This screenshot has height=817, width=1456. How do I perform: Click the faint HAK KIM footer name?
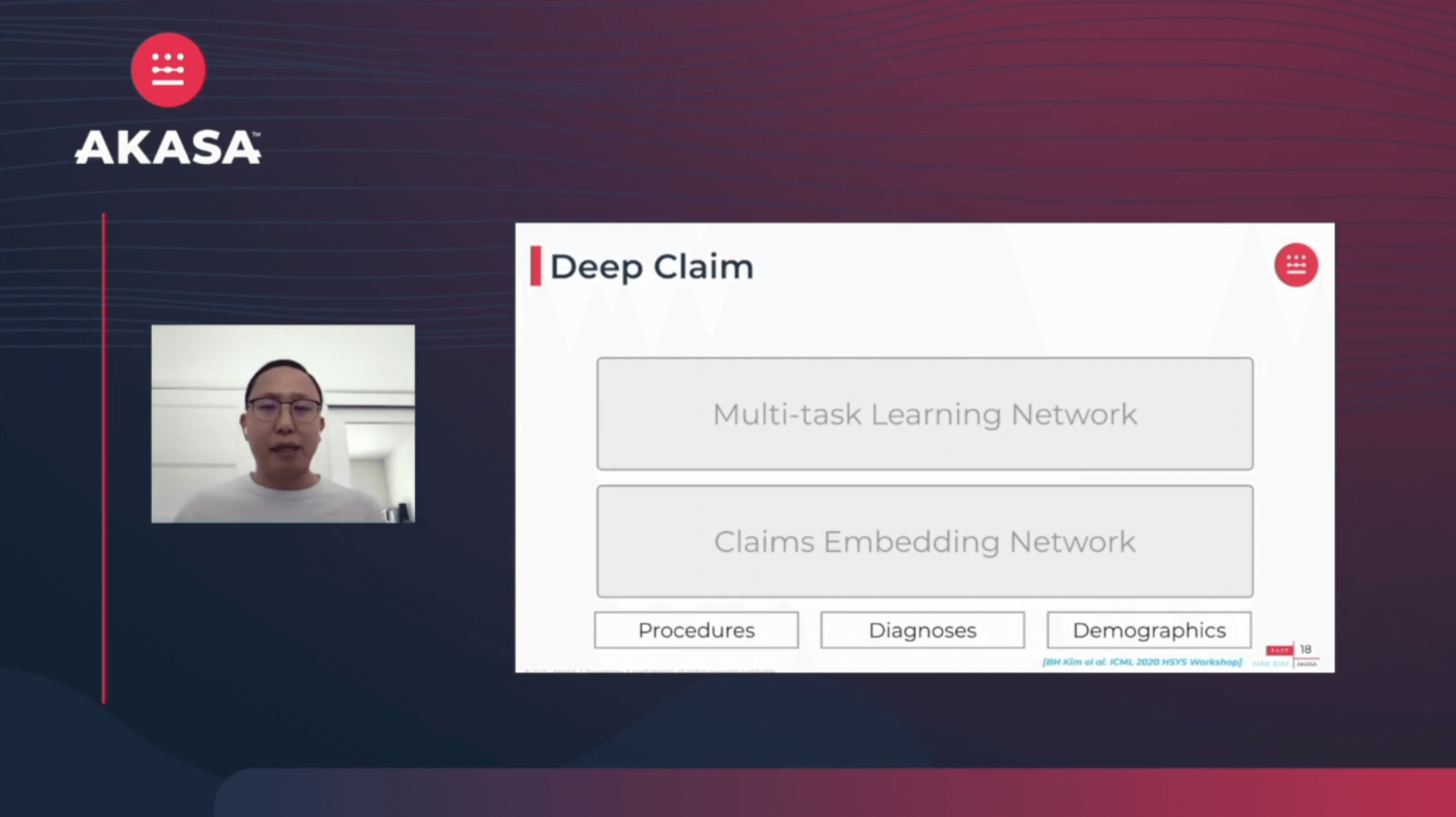[1270, 664]
